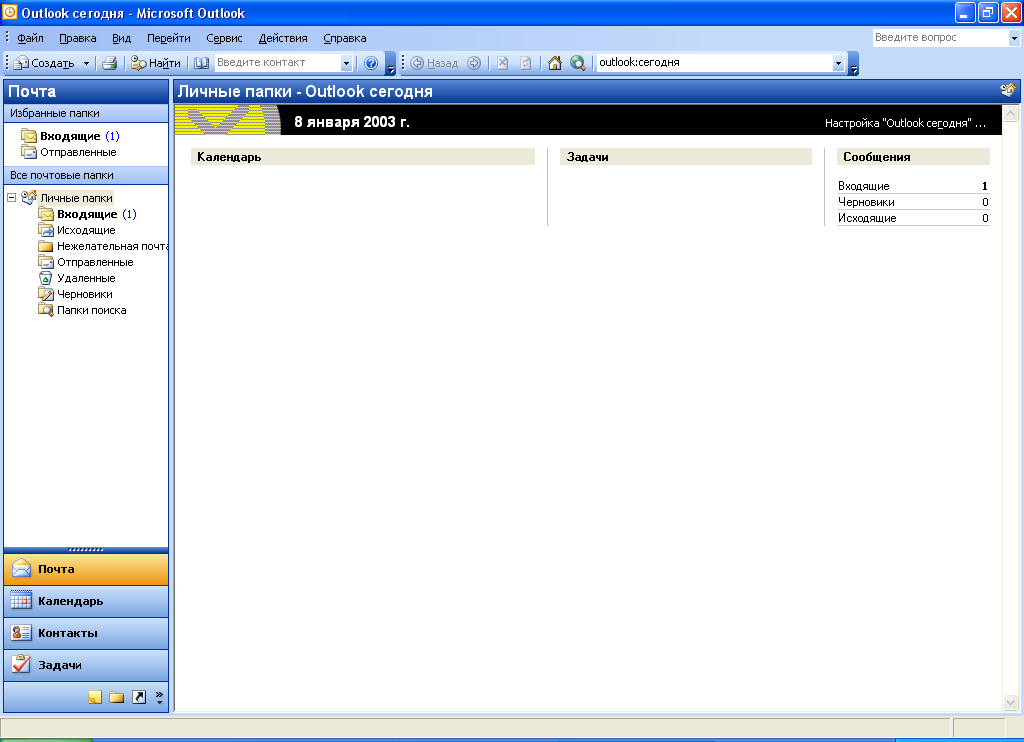Click the Back arrow icon

click(x=417, y=63)
